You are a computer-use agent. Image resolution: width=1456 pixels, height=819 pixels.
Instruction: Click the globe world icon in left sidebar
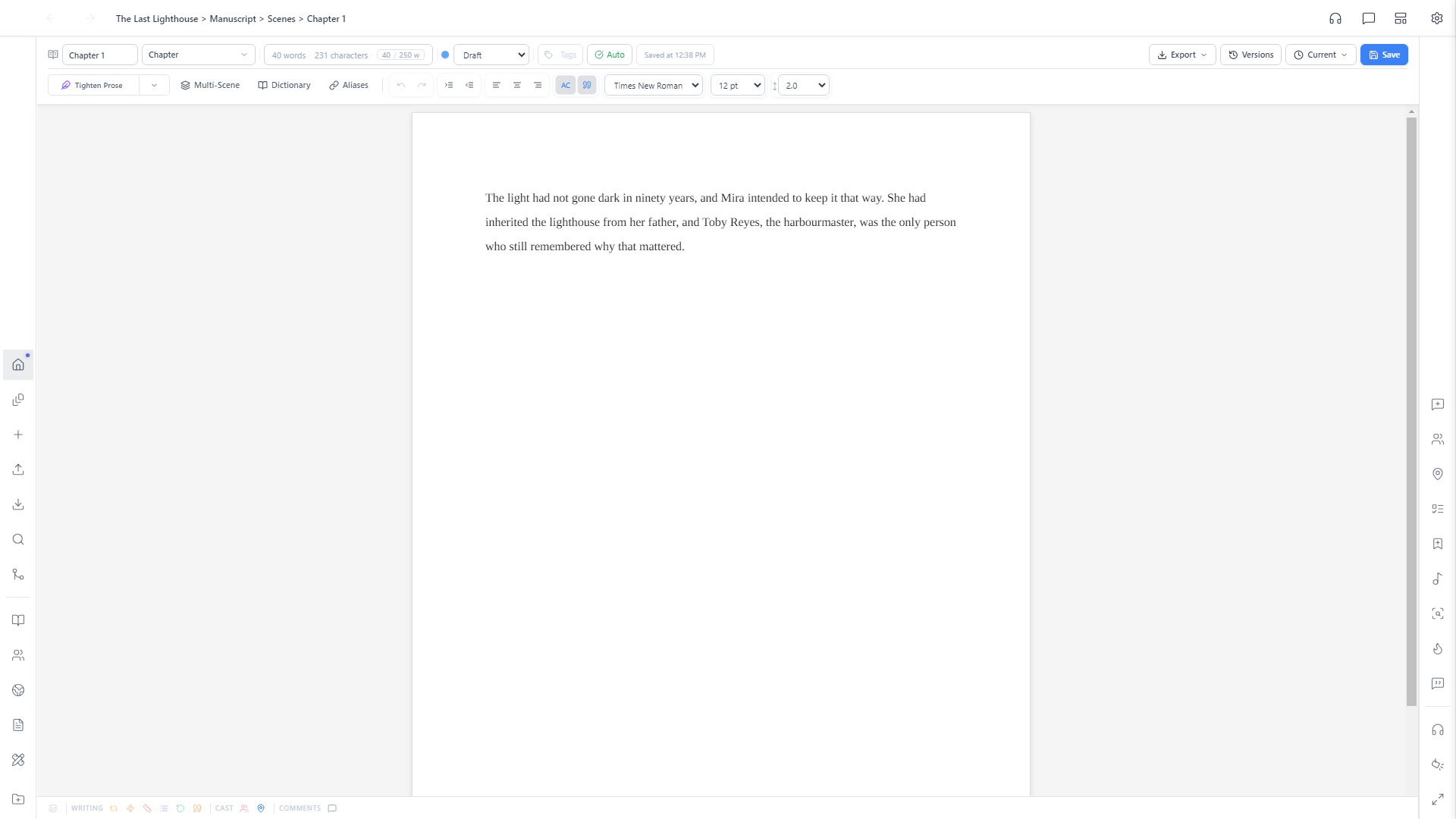click(x=18, y=690)
